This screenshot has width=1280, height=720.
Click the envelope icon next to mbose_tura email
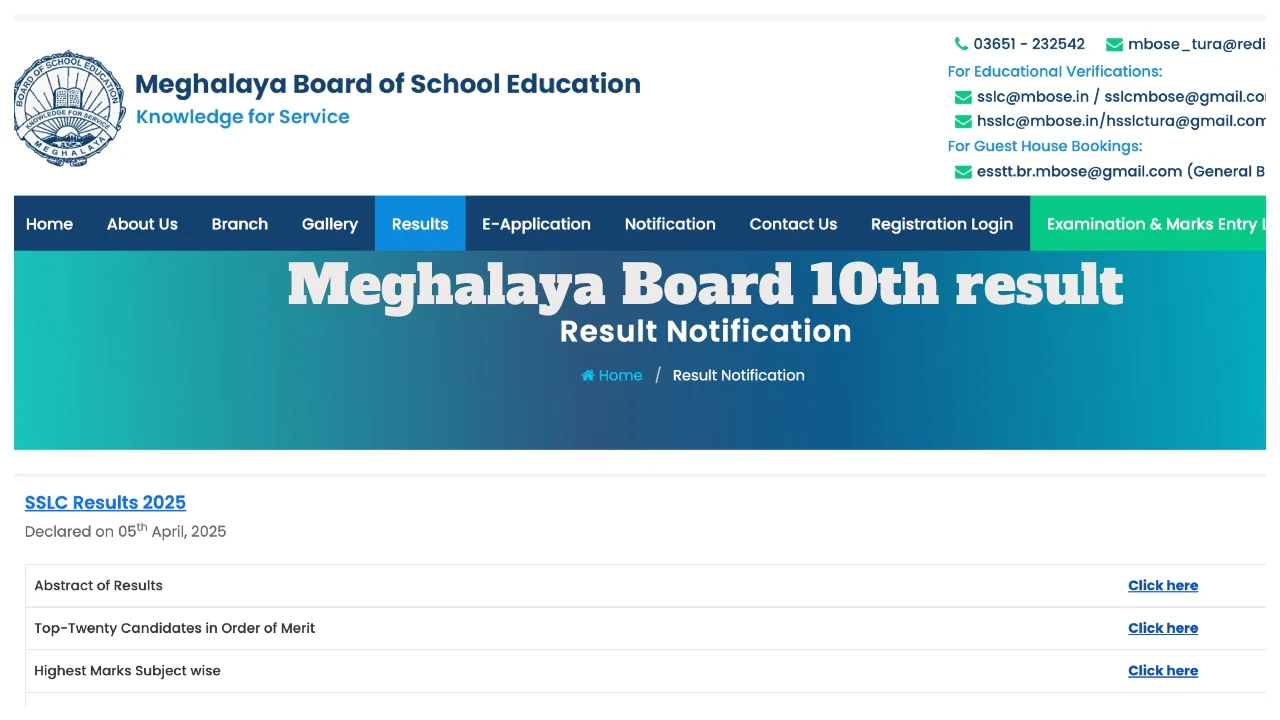(x=1114, y=44)
